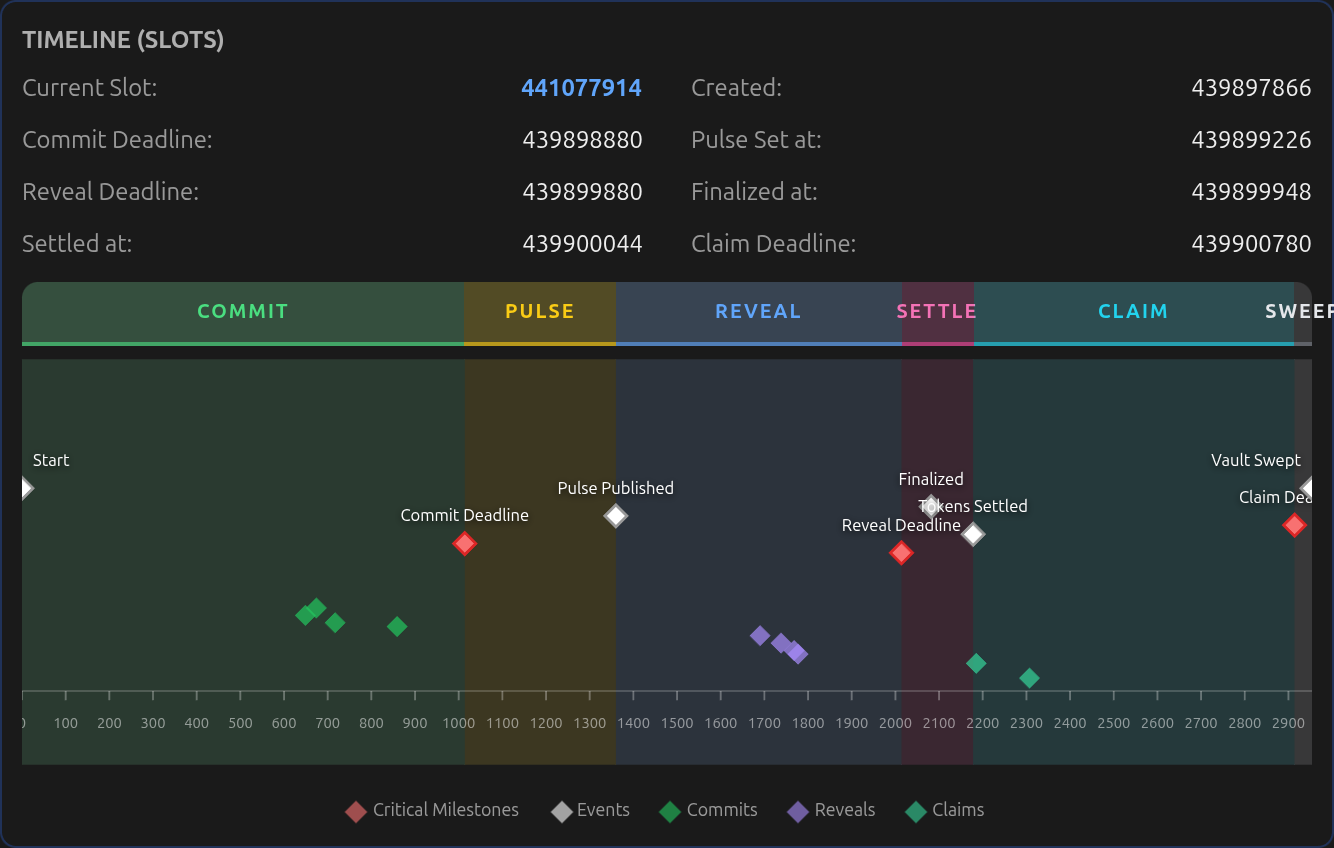
Task: Click the red Commit Deadline diamond marker
Action: 464,544
